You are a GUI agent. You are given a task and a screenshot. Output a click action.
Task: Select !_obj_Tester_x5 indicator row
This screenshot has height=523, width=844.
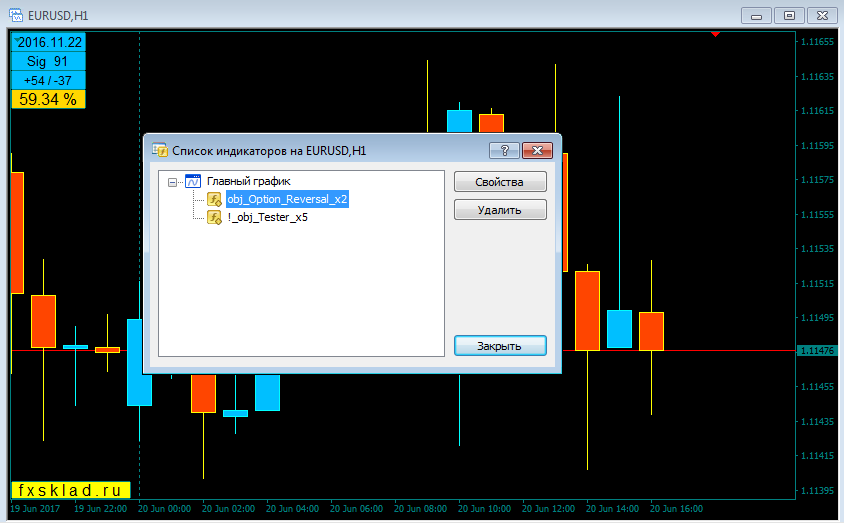pos(267,217)
